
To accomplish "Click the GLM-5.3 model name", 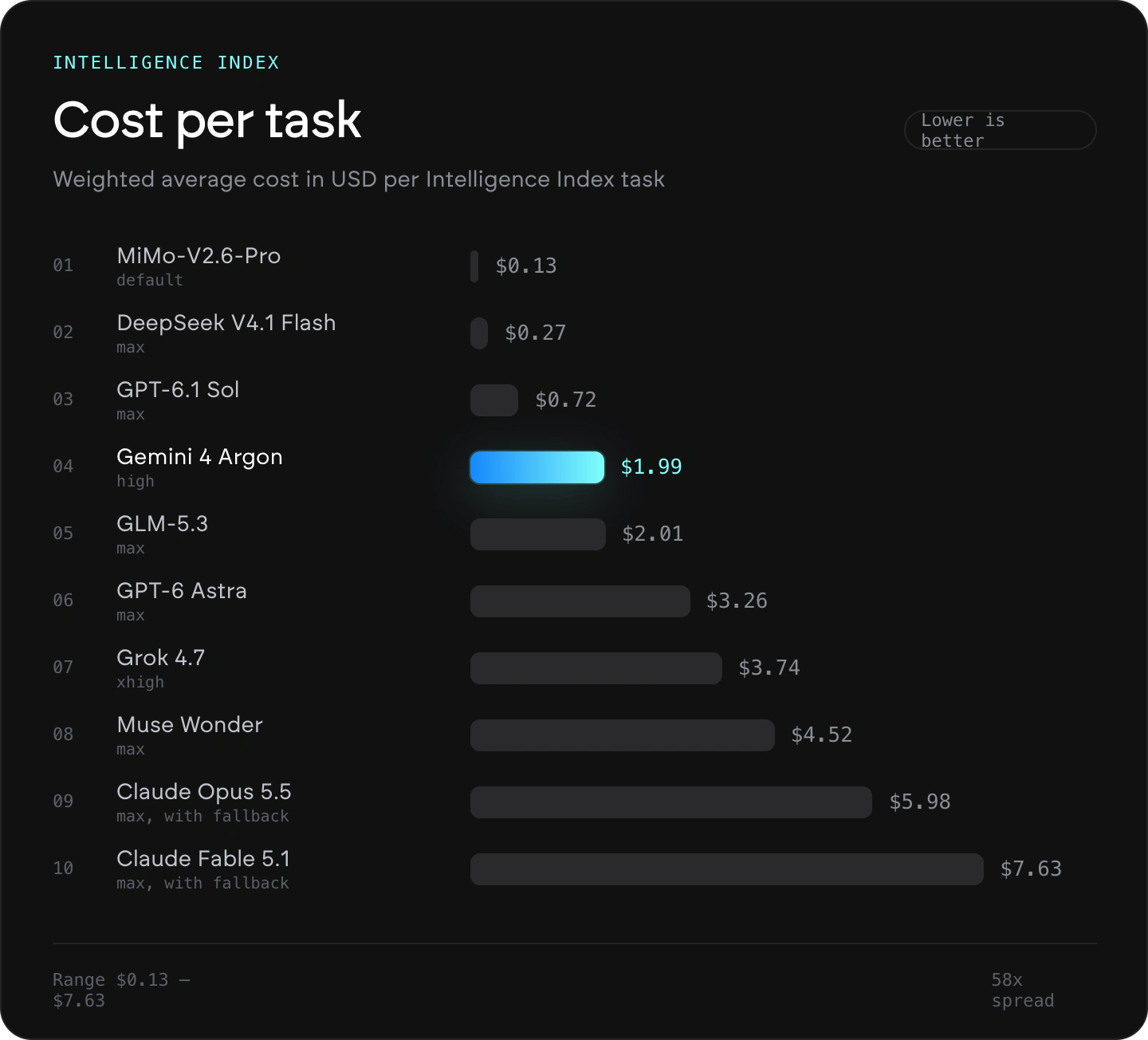I will [x=162, y=524].
